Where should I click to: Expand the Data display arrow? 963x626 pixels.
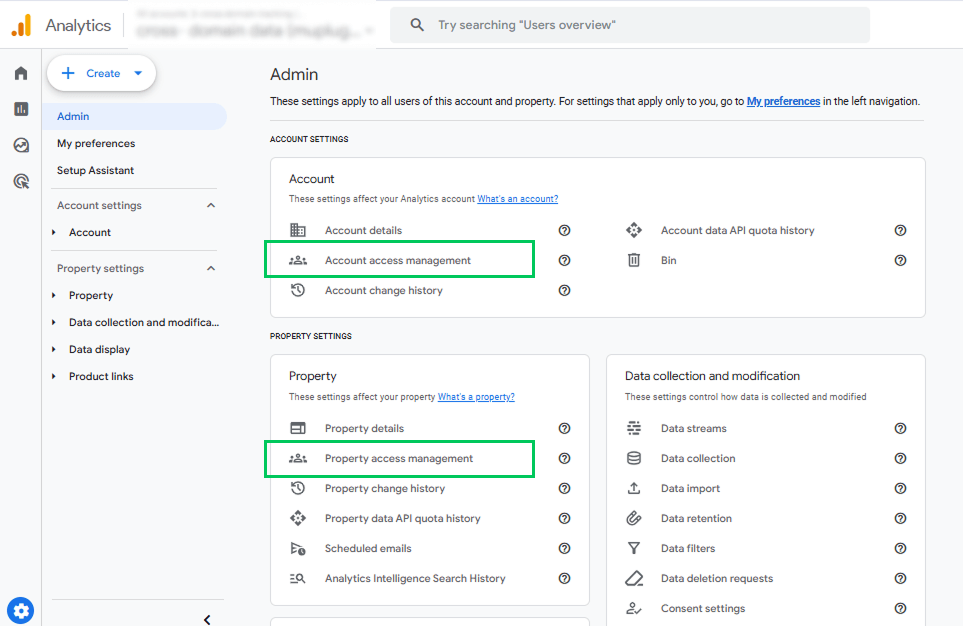tap(54, 350)
